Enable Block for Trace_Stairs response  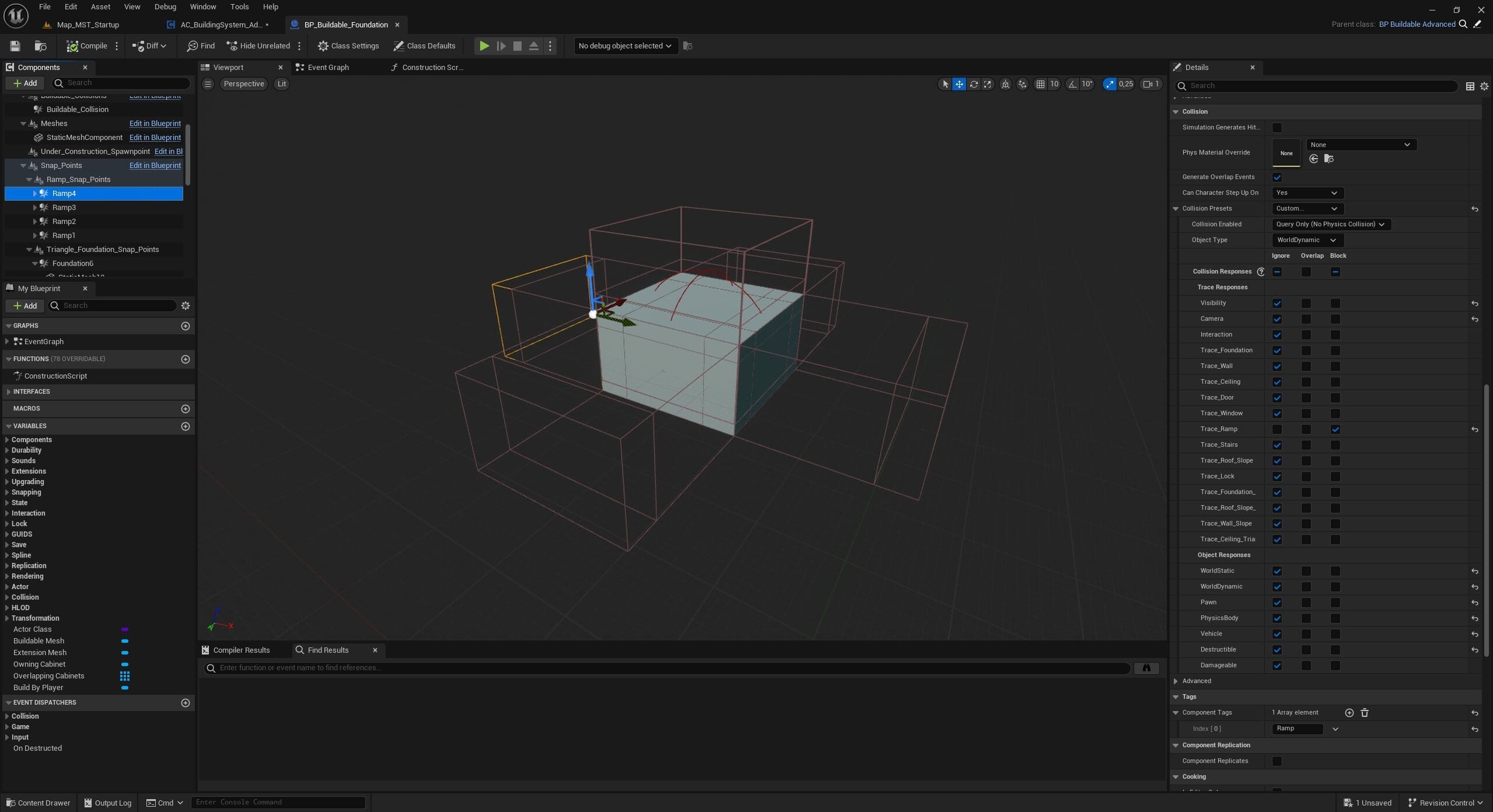point(1335,445)
